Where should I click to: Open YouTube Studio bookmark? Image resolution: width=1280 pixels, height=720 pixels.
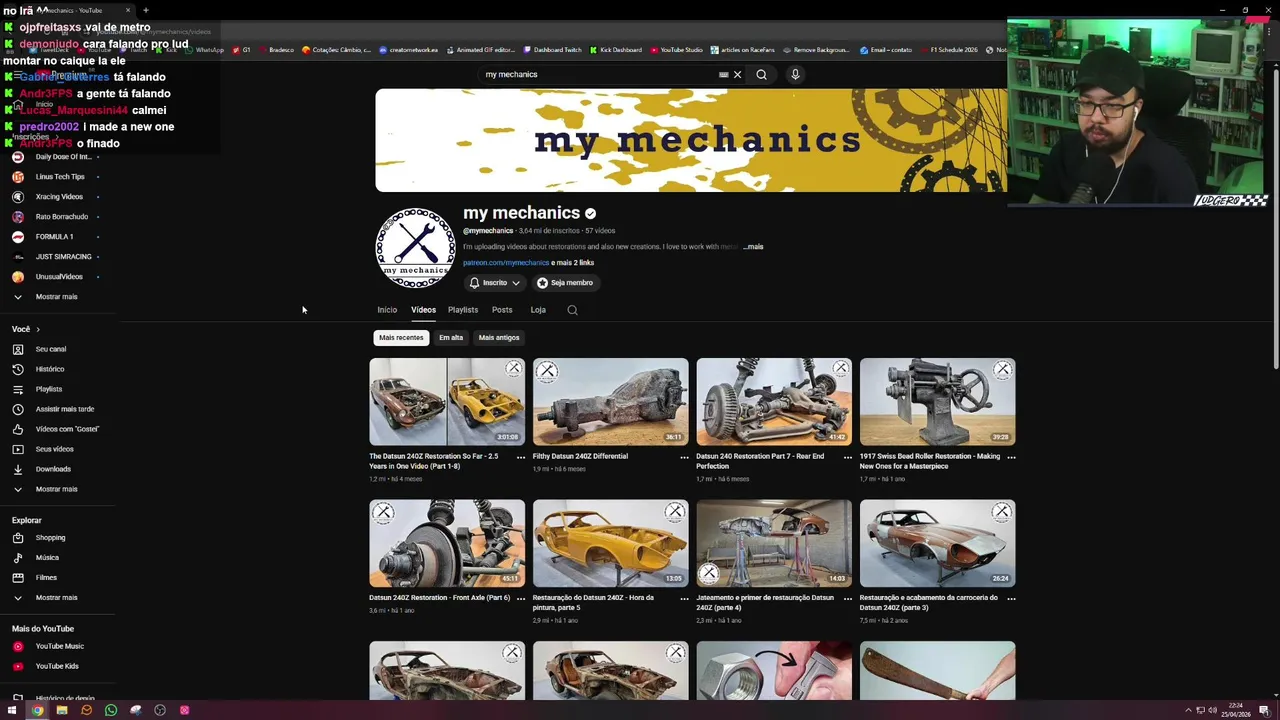click(x=677, y=50)
